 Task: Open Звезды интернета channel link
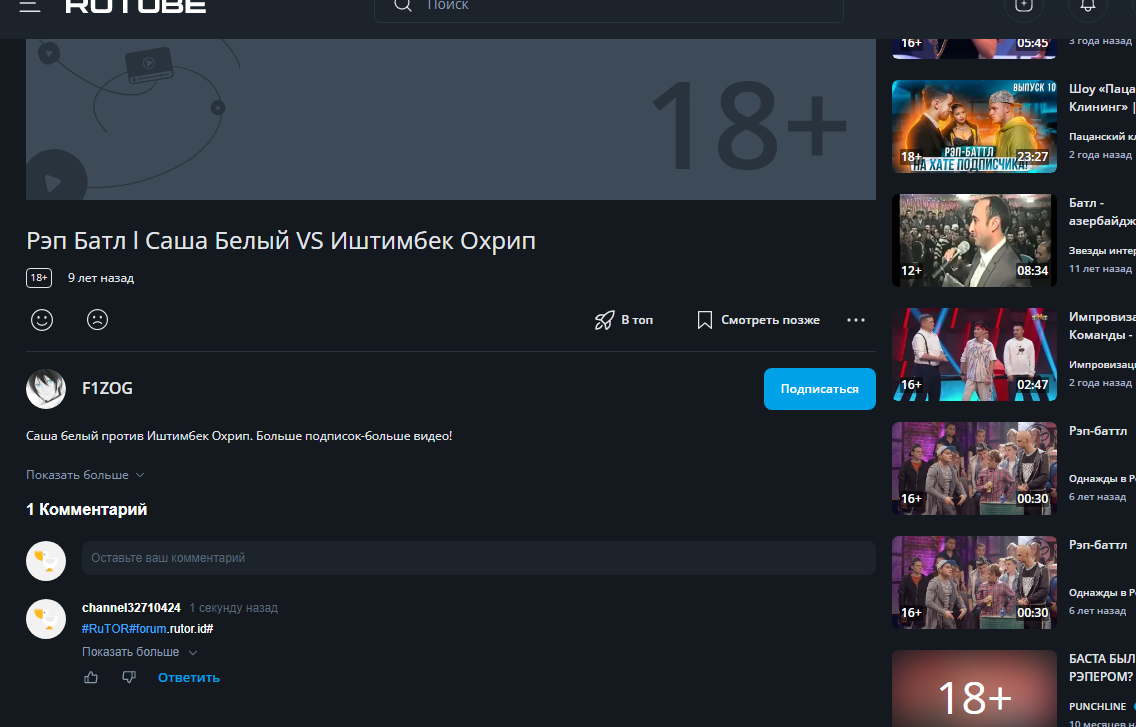click(x=1102, y=250)
